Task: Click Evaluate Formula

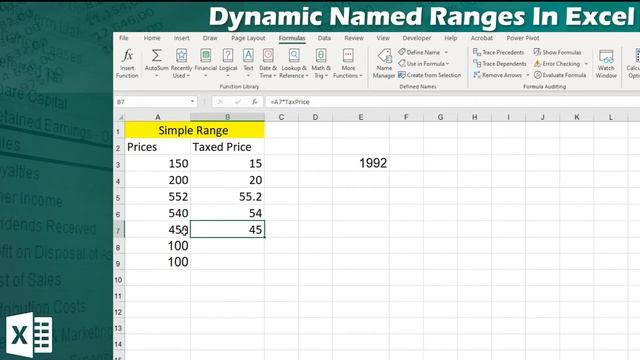Action: coord(560,75)
